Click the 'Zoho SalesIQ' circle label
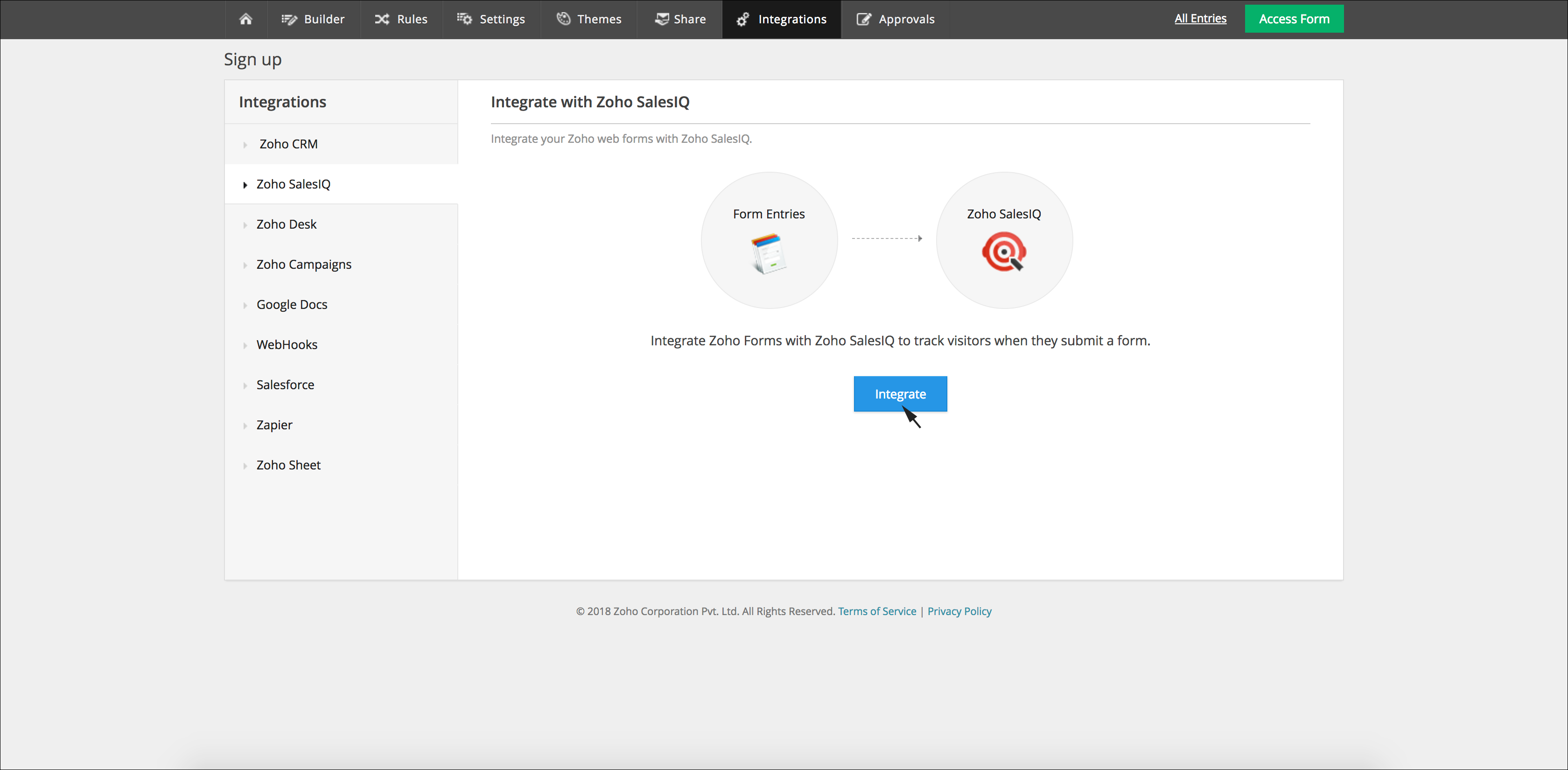This screenshot has height=770, width=1568. [x=1004, y=214]
